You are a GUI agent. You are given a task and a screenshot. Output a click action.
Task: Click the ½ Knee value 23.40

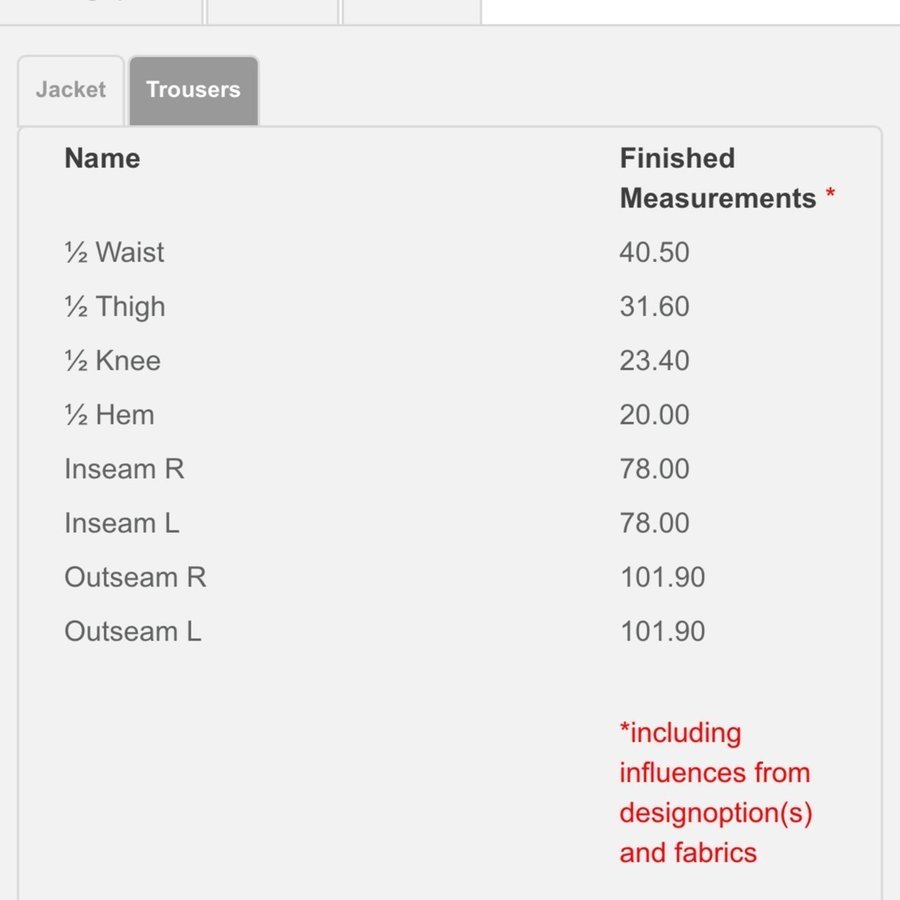pyautogui.click(x=654, y=361)
